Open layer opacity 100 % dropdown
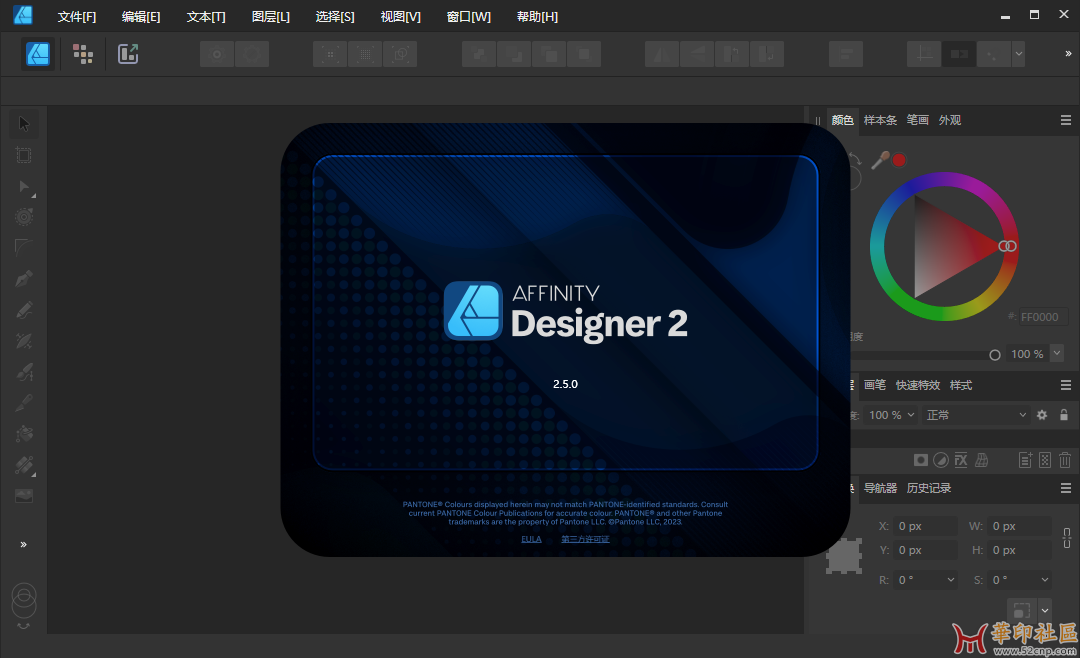Screen dimensions: 1080x658 [891, 415]
